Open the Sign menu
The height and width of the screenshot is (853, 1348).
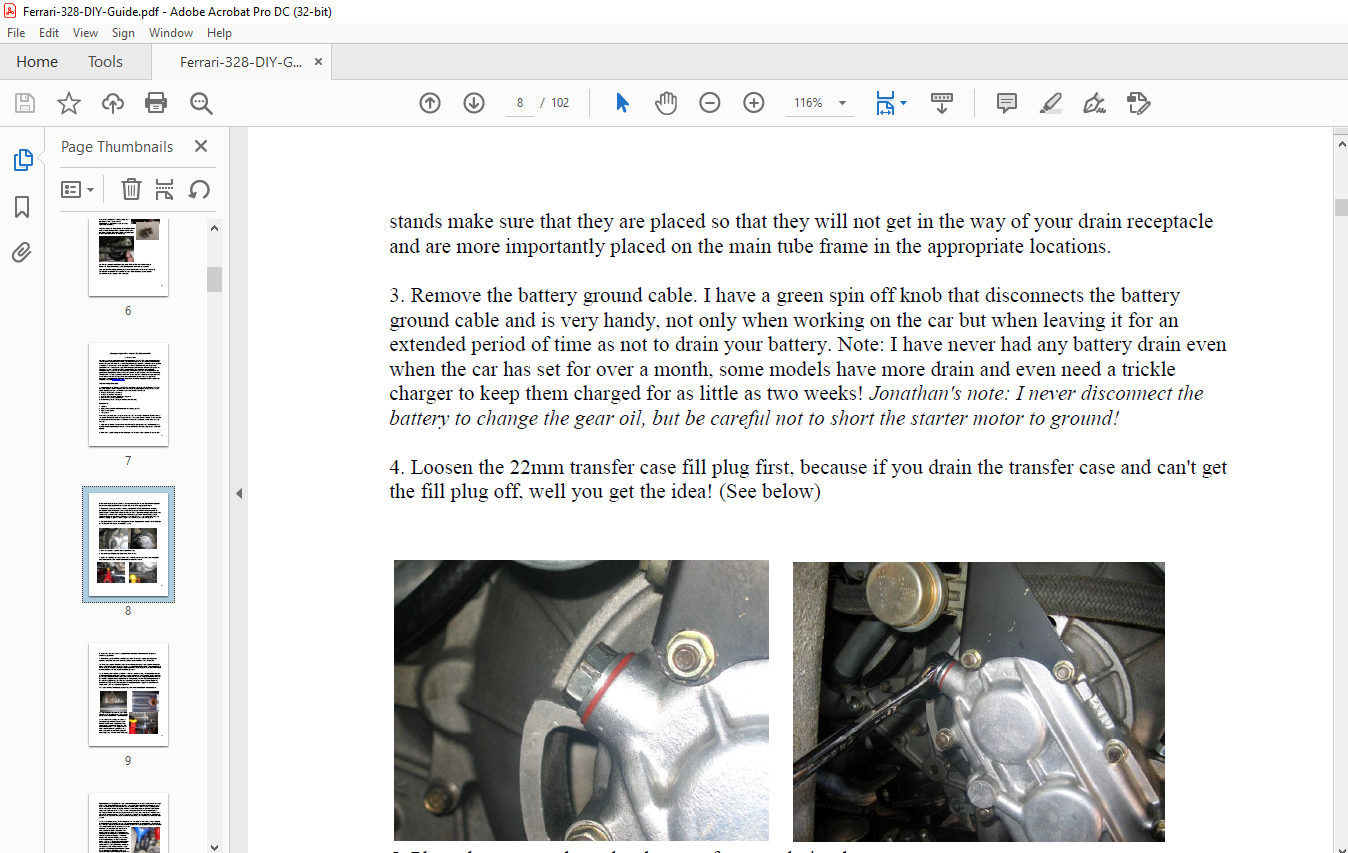[123, 33]
